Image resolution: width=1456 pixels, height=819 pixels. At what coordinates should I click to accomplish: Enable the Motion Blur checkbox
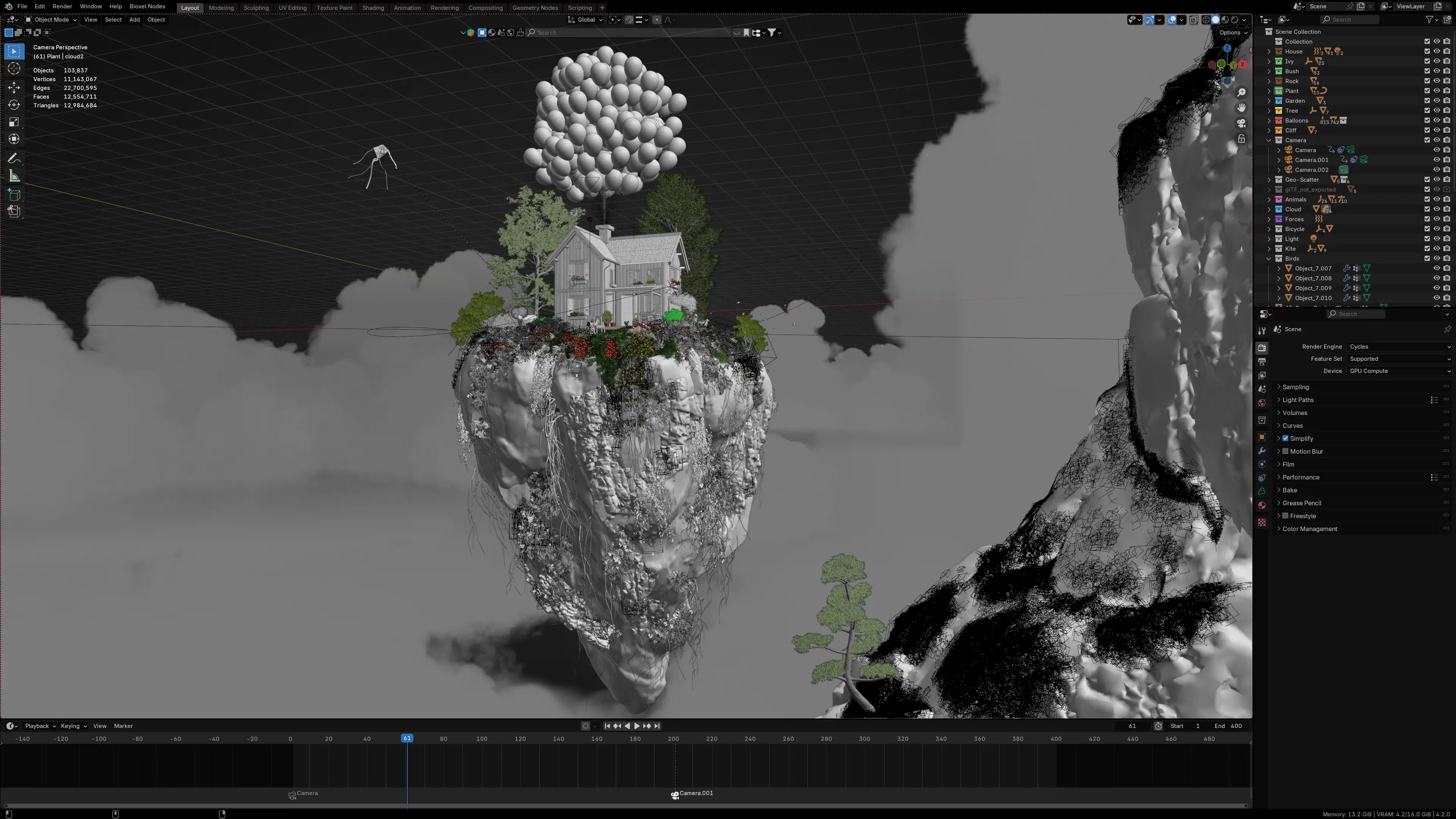[x=1285, y=452]
